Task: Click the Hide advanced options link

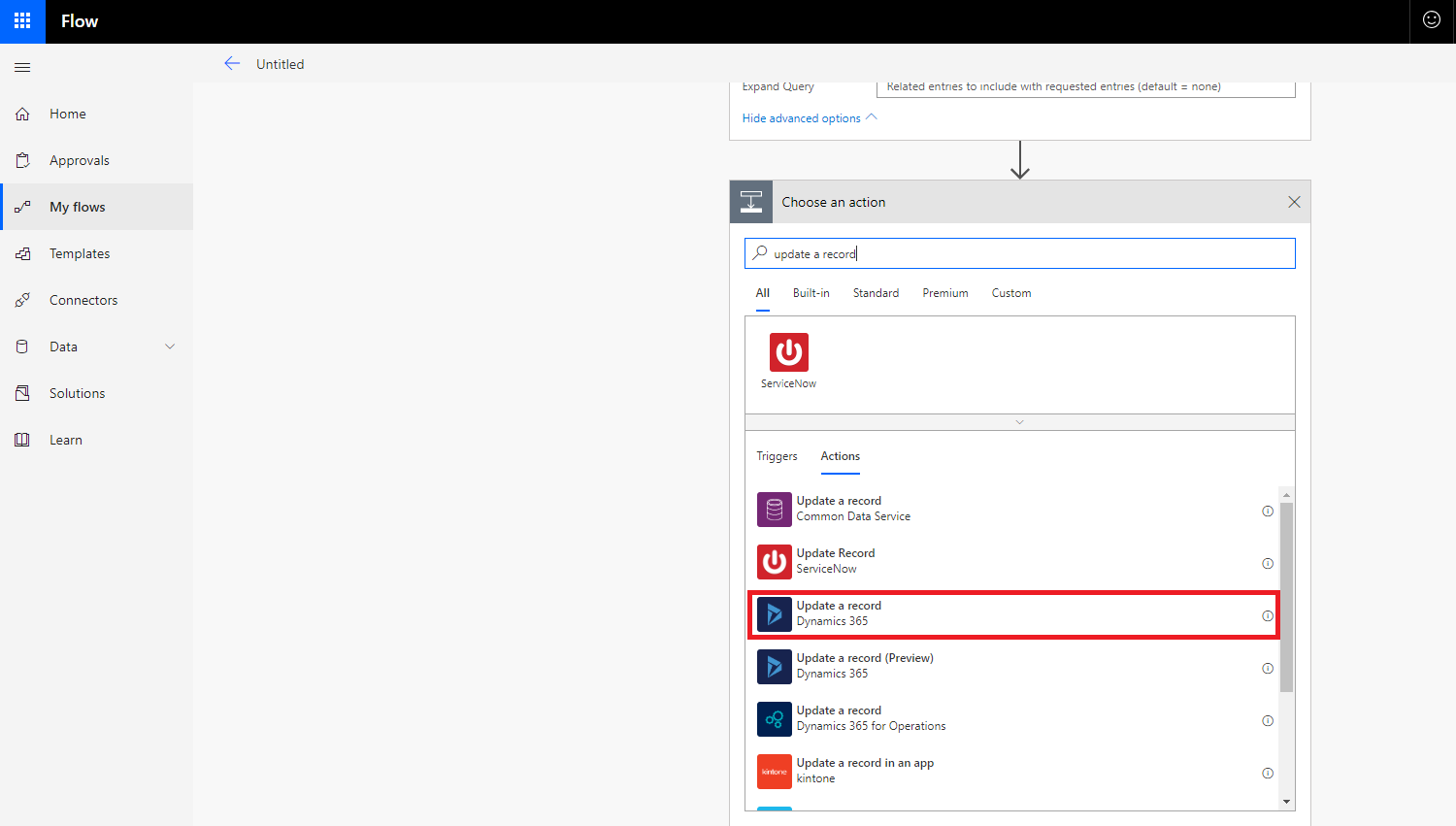Action: [802, 118]
